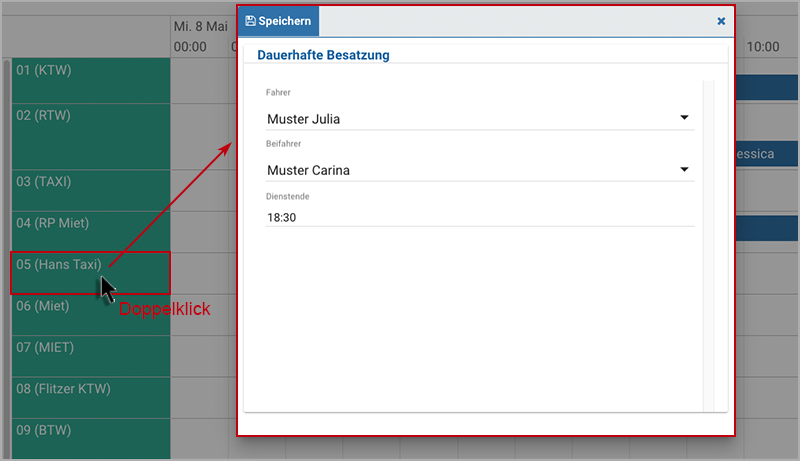Screen dimensions: 800x461
Task: Close the Dauerhafte Besatzung dialog
Action: 721,21
